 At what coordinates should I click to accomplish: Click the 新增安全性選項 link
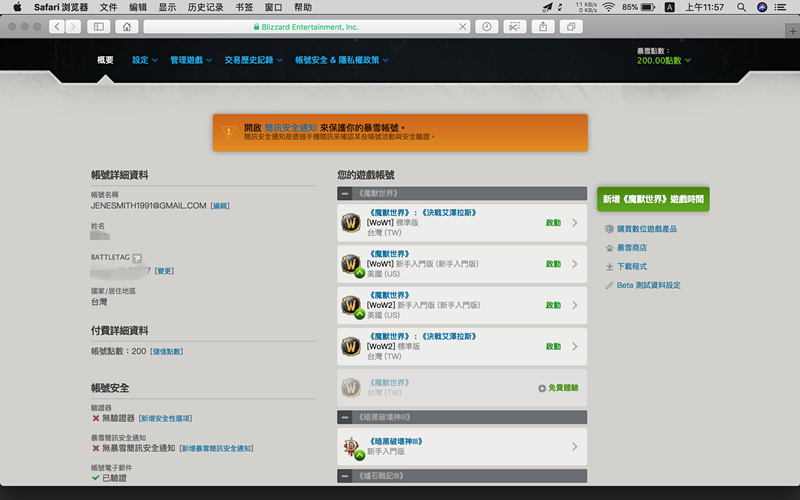[x=166, y=418]
